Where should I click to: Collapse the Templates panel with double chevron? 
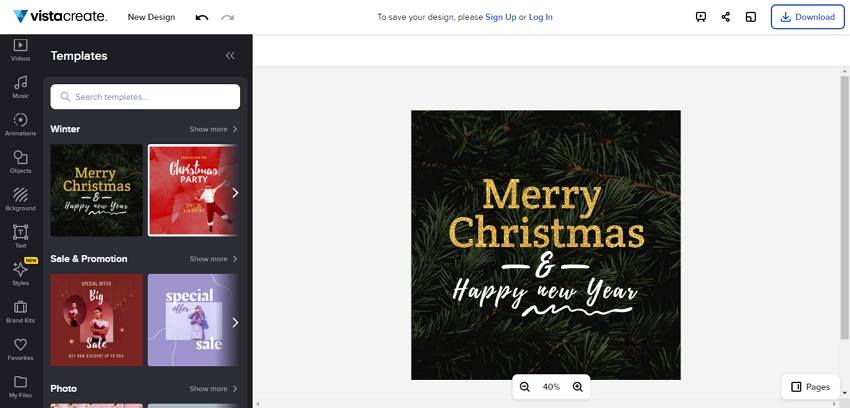point(230,55)
